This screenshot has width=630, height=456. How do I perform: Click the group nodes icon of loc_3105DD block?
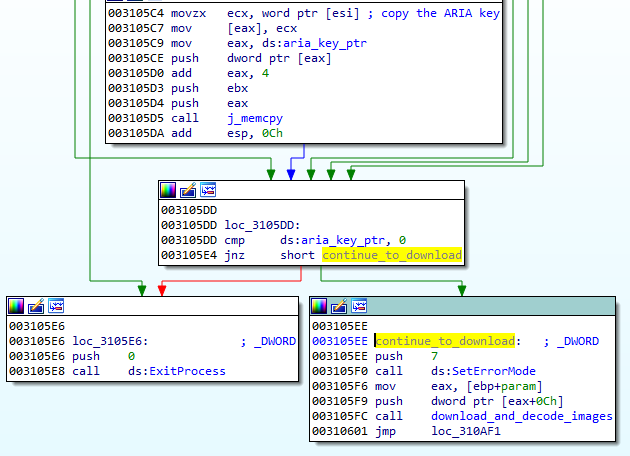pos(208,190)
